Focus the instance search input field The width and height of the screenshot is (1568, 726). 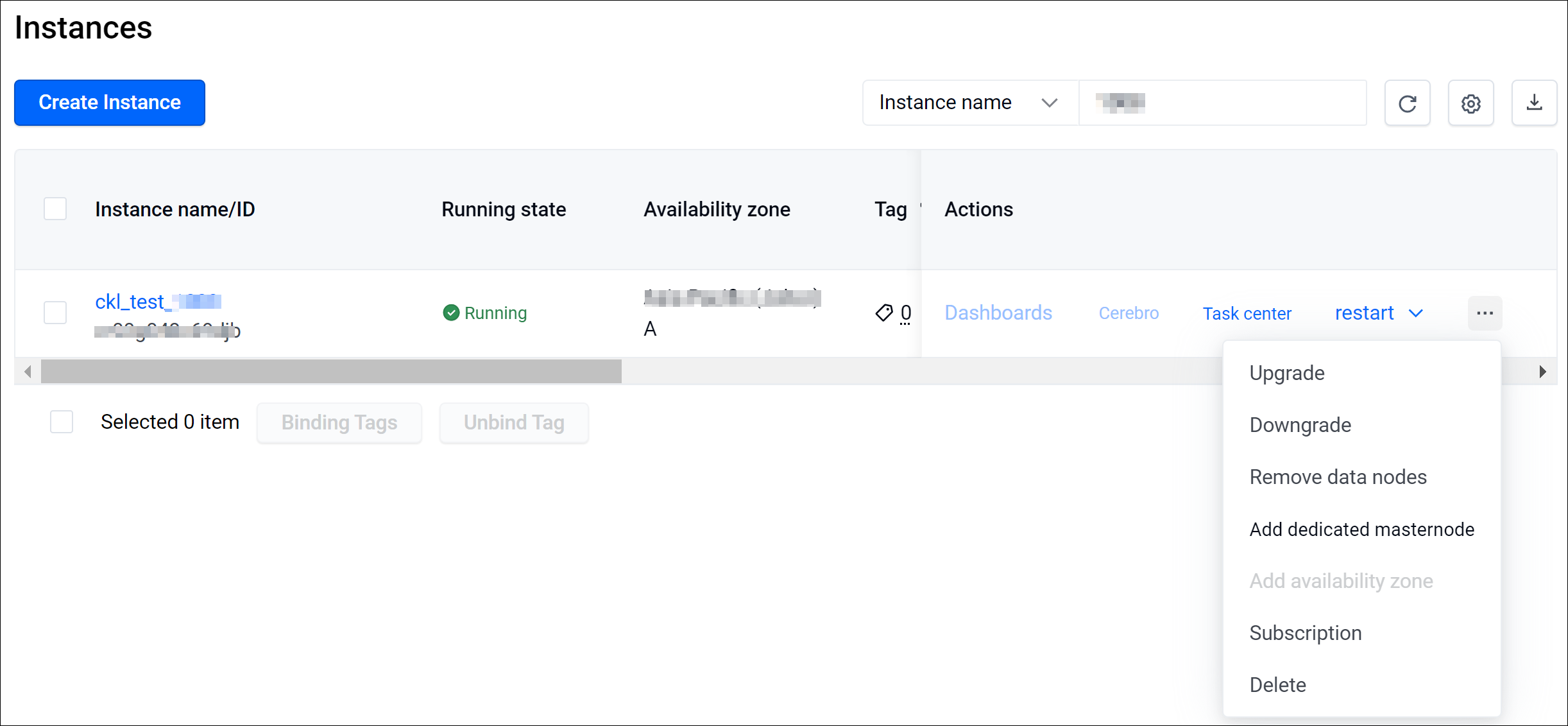coord(1223,103)
